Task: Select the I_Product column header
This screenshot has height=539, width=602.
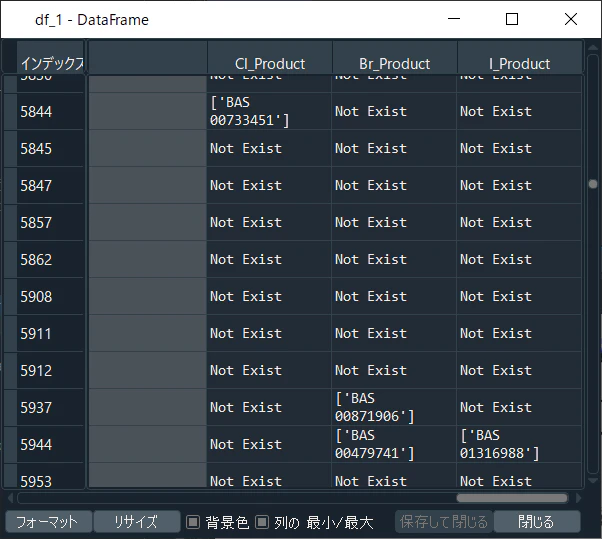Action: pyautogui.click(x=520, y=57)
